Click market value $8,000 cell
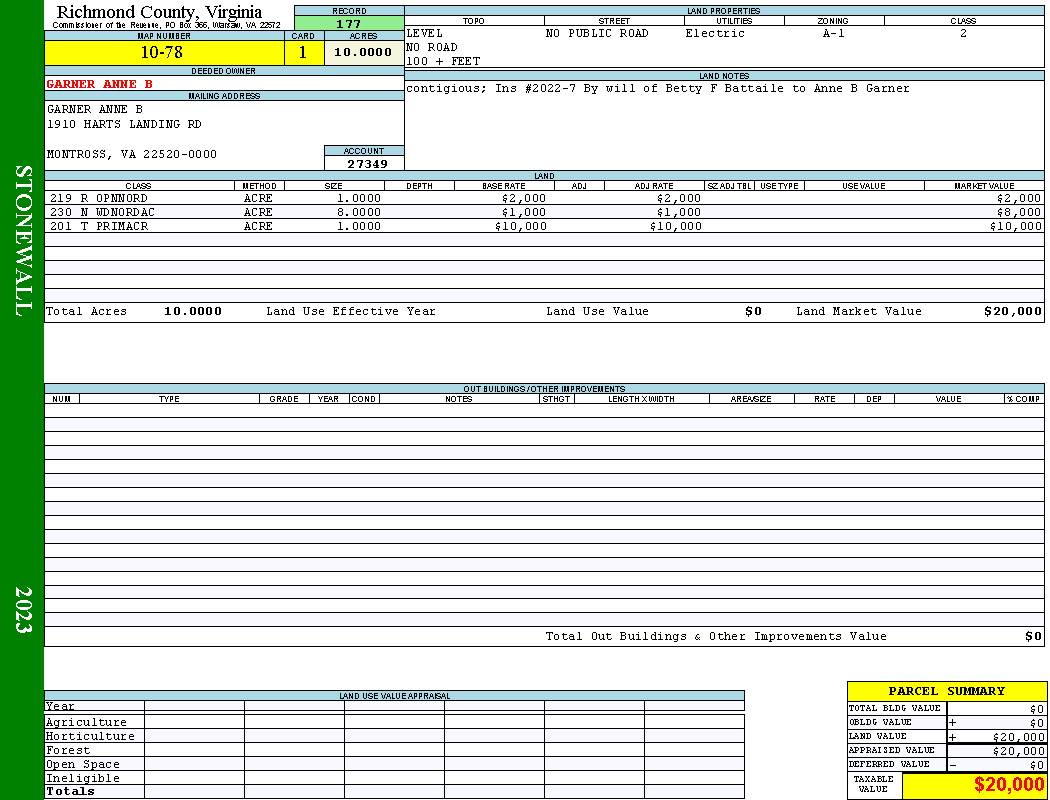 (x=1019, y=212)
